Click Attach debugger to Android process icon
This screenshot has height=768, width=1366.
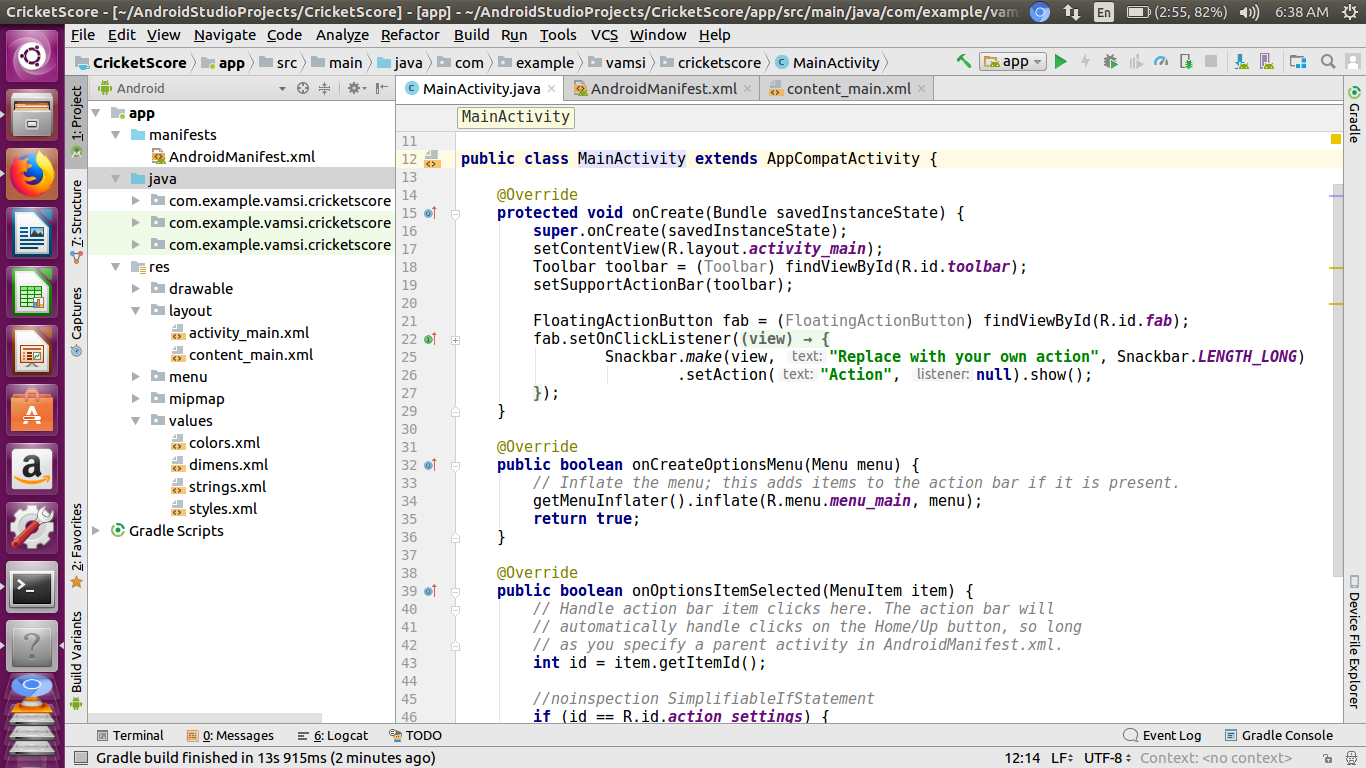coord(1186,62)
